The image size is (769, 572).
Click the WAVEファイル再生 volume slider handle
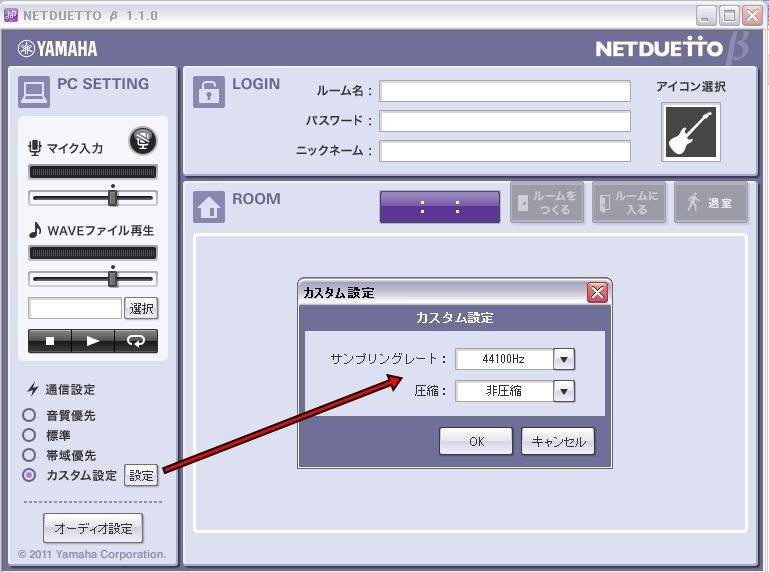click(113, 277)
